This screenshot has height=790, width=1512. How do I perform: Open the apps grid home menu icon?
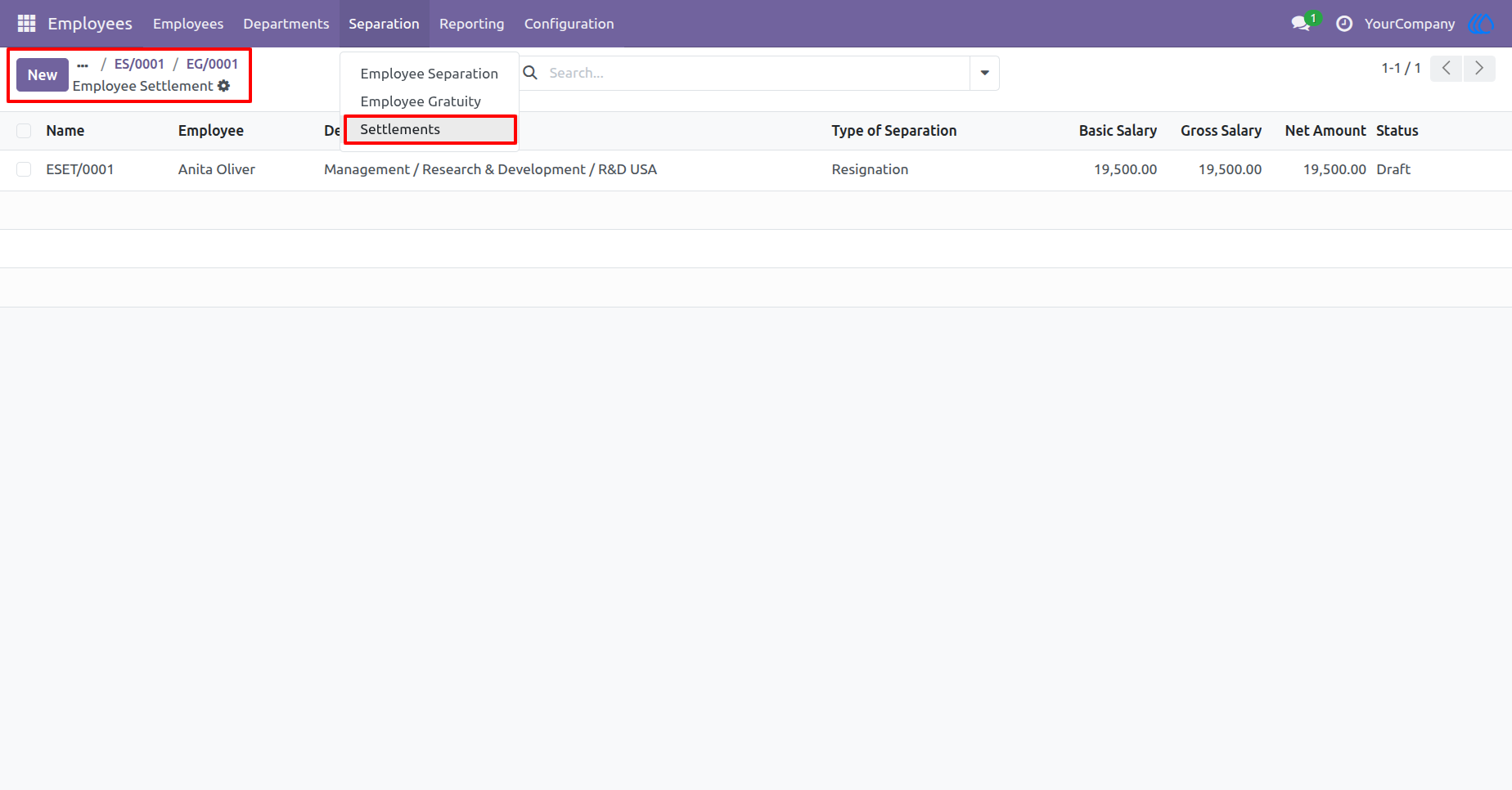26,24
